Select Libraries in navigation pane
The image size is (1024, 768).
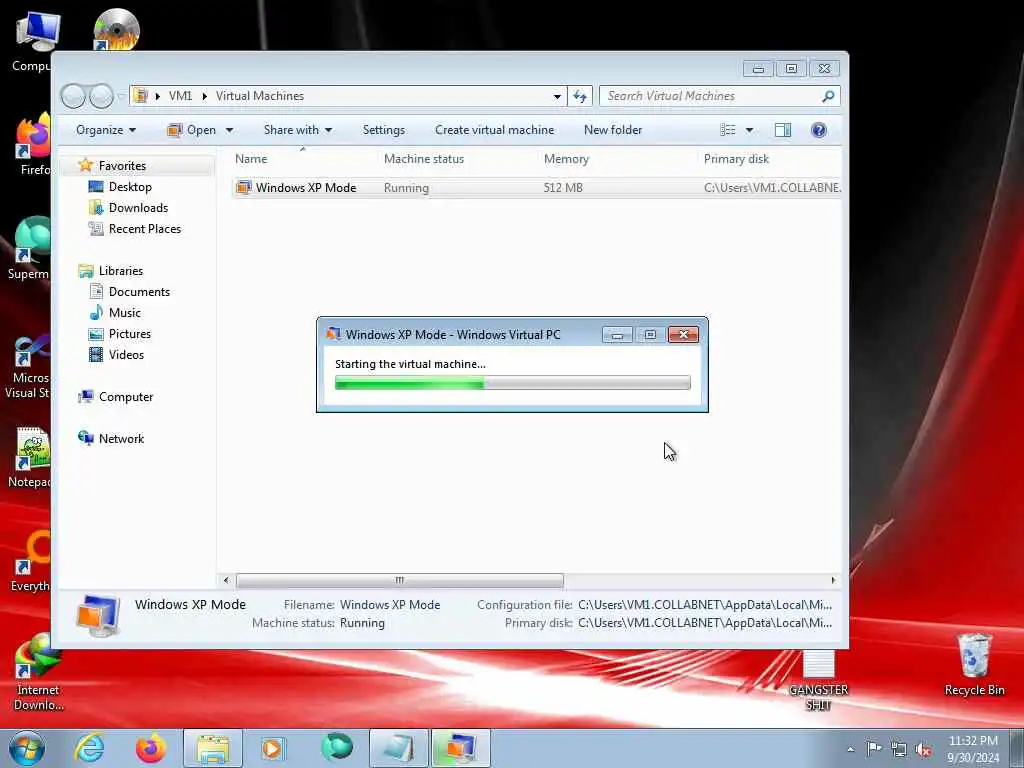pos(121,270)
